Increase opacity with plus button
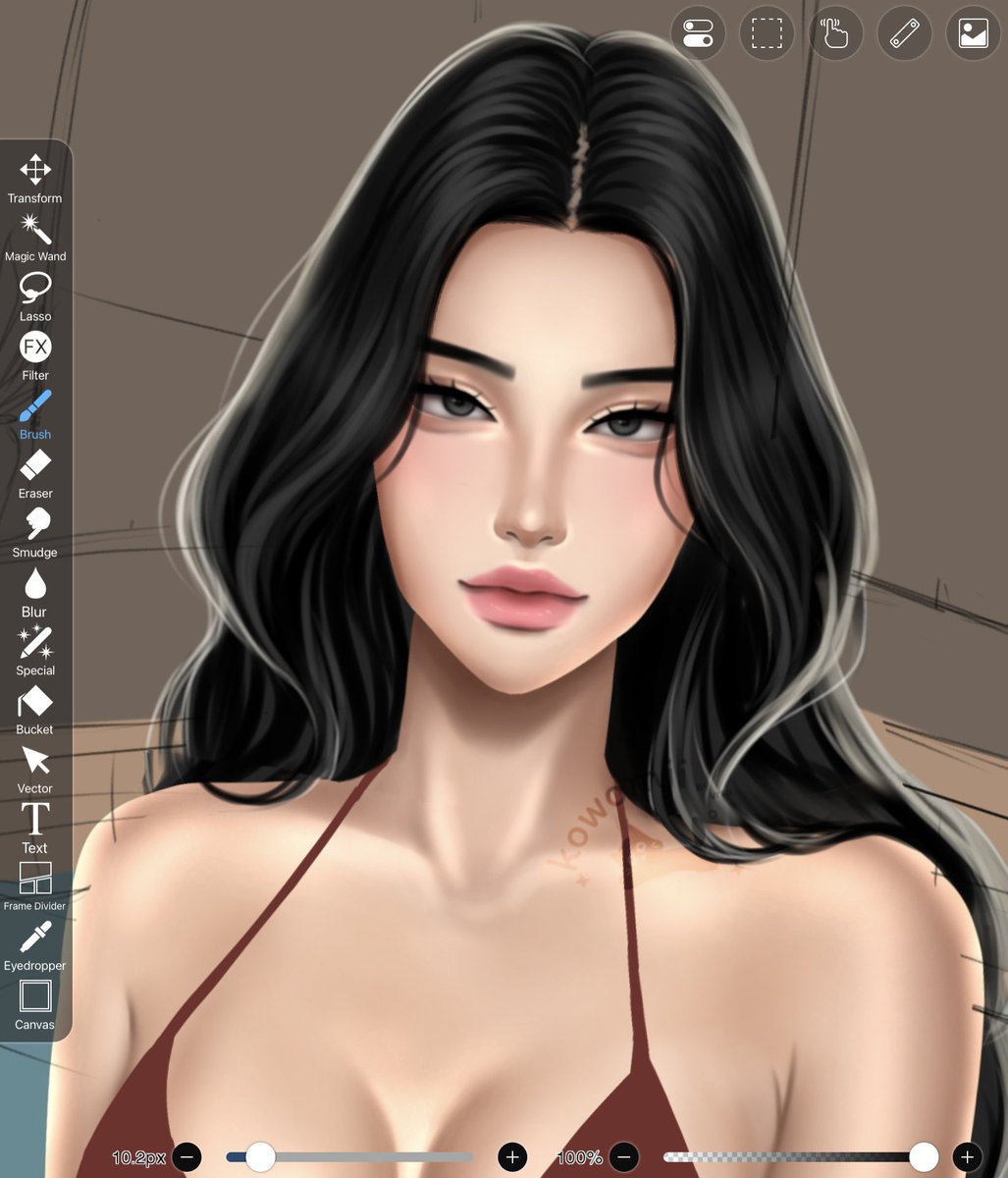This screenshot has width=1008, height=1178. tap(967, 1156)
